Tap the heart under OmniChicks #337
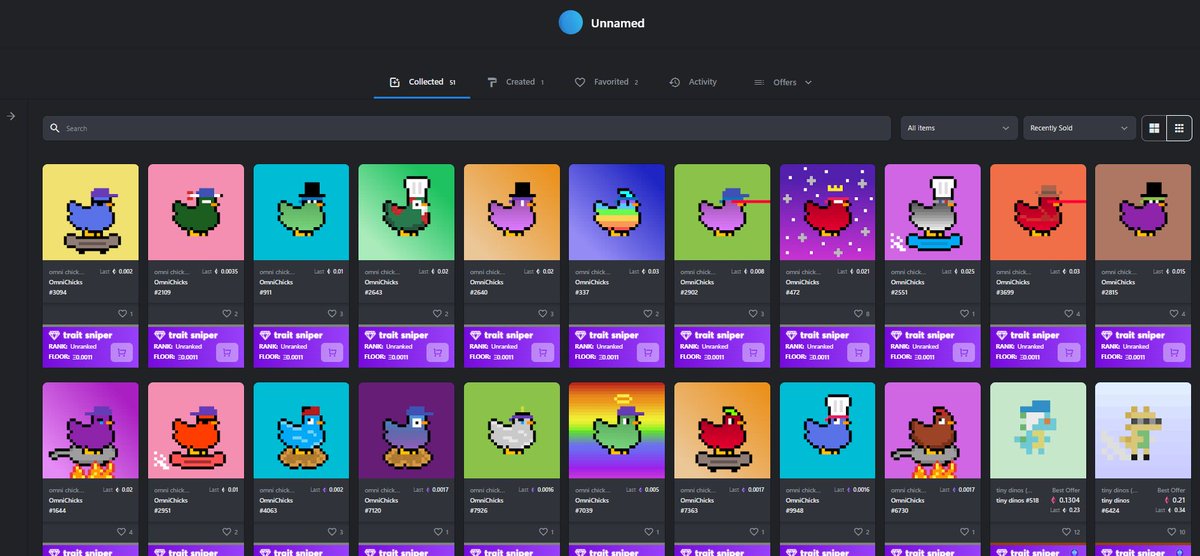Viewport: 1200px width, 556px height. click(x=648, y=314)
